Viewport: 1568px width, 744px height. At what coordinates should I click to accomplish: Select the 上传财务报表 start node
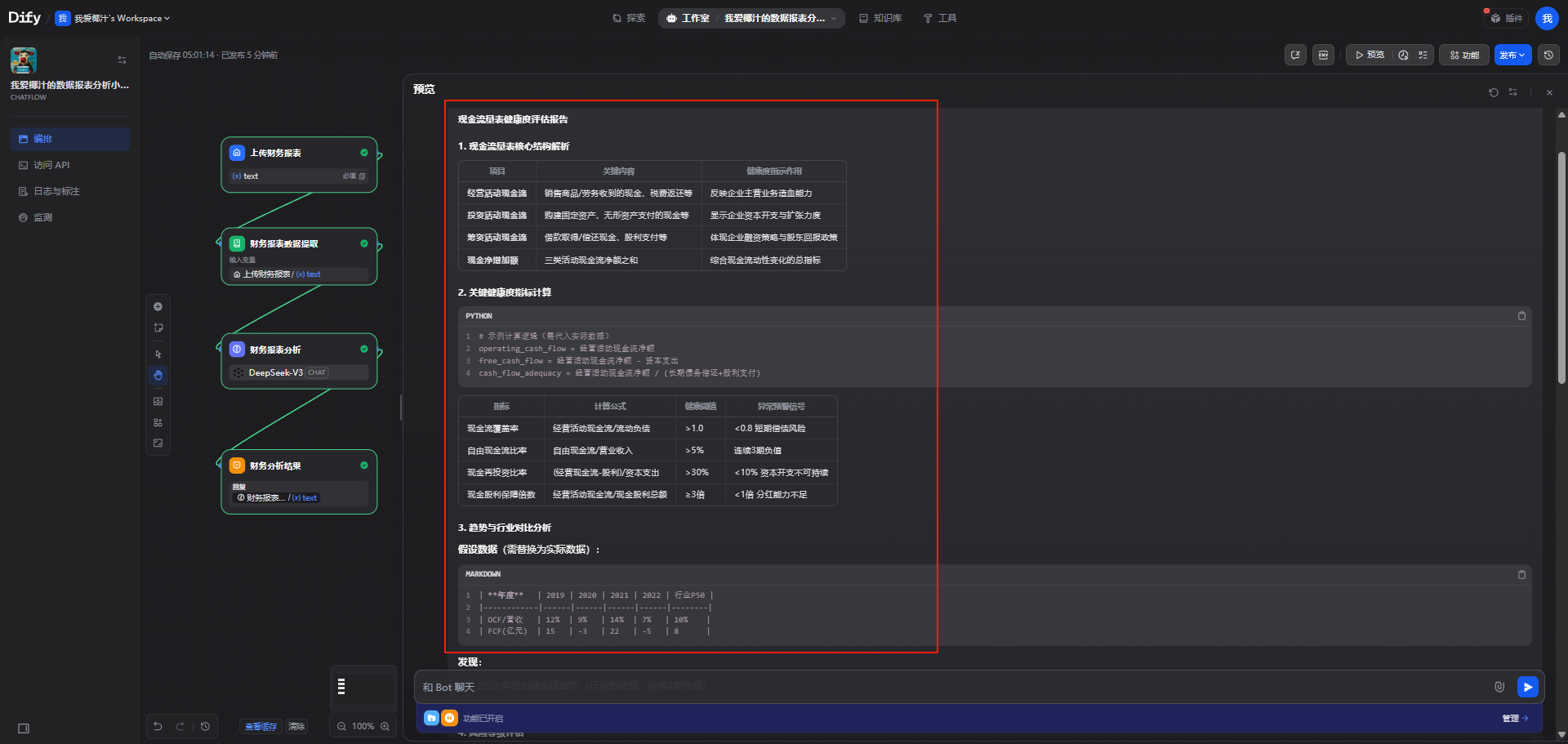click(x=299, y=164)
